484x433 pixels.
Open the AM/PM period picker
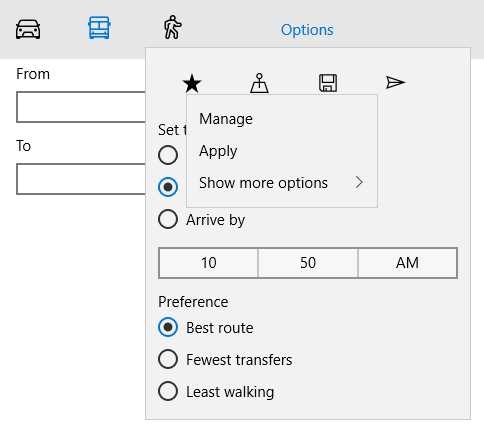coord(407,263)
